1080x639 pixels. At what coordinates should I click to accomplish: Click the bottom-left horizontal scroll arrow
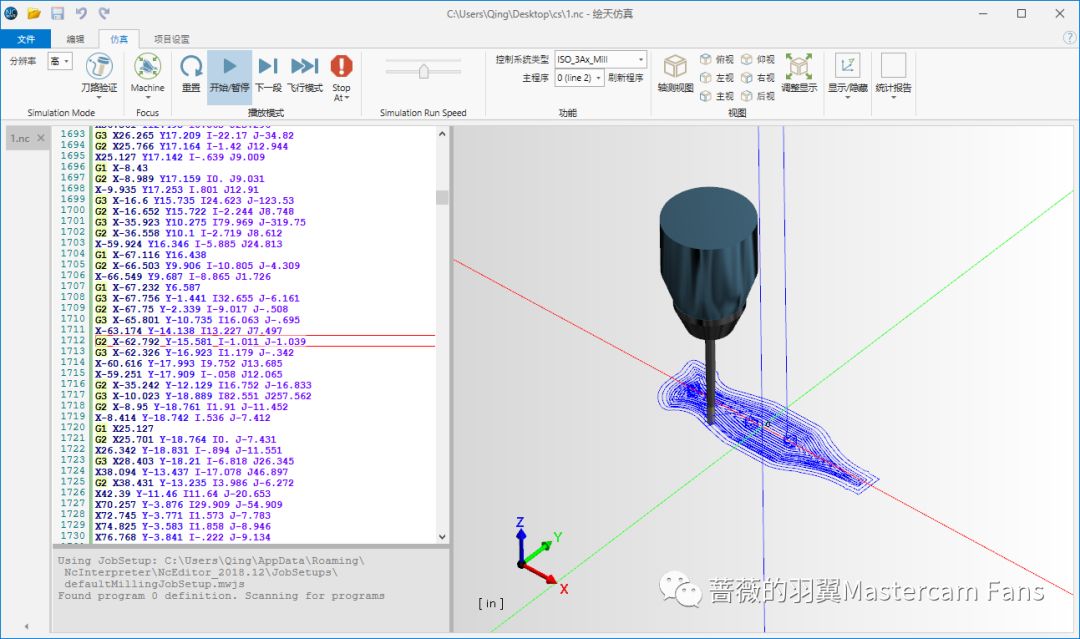26,626
